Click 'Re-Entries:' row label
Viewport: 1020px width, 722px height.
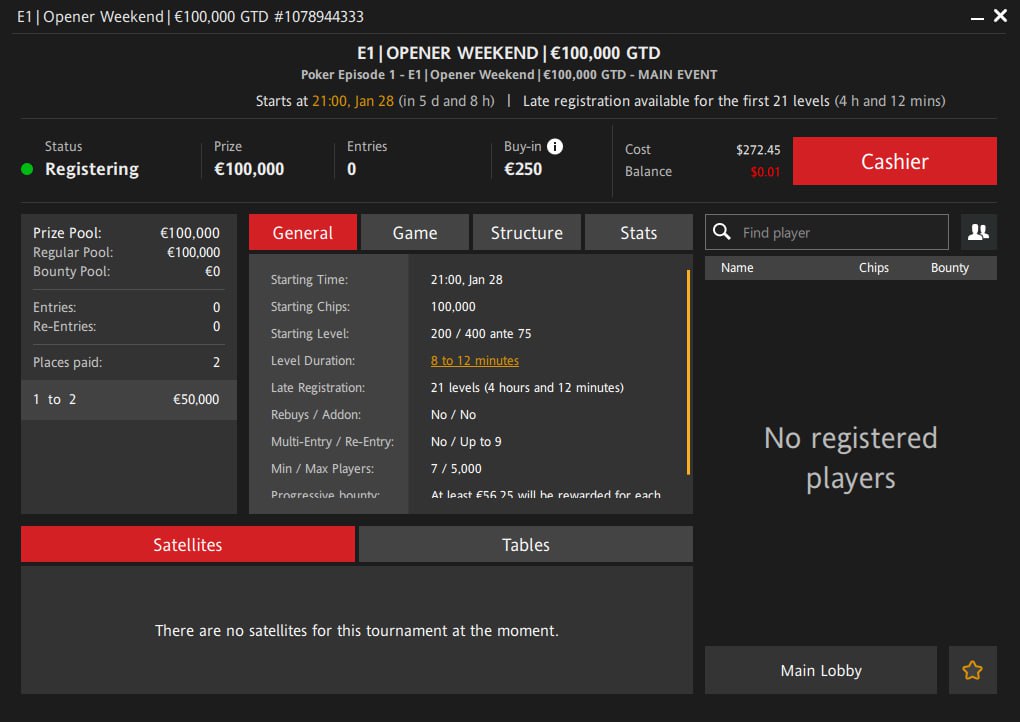pos(64,326)
